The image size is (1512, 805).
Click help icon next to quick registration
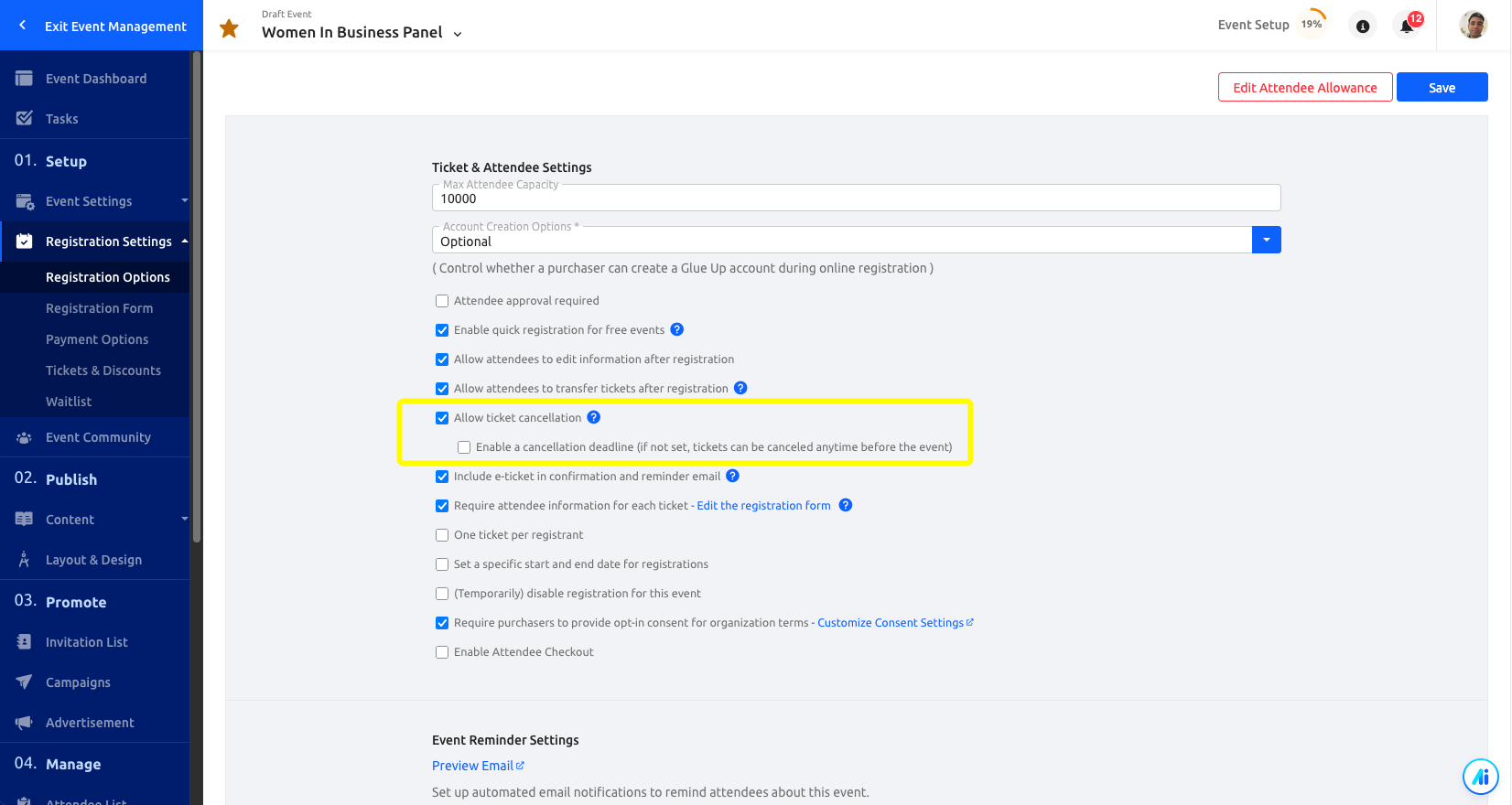tap(677, 329)
